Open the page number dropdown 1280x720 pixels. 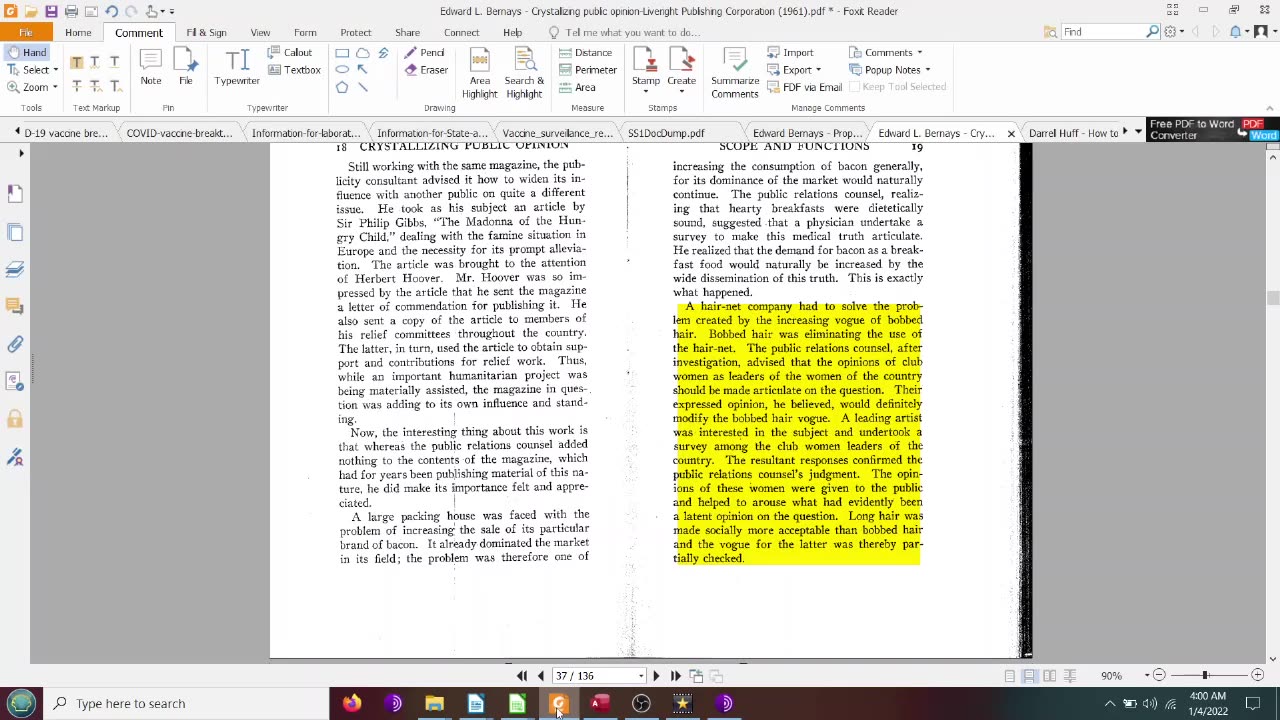point(641,676)
